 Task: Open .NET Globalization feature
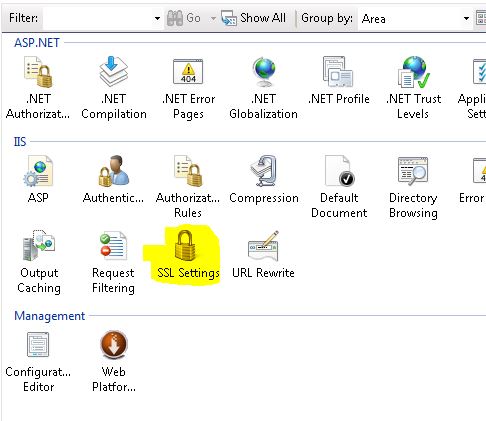pos(263,87)
